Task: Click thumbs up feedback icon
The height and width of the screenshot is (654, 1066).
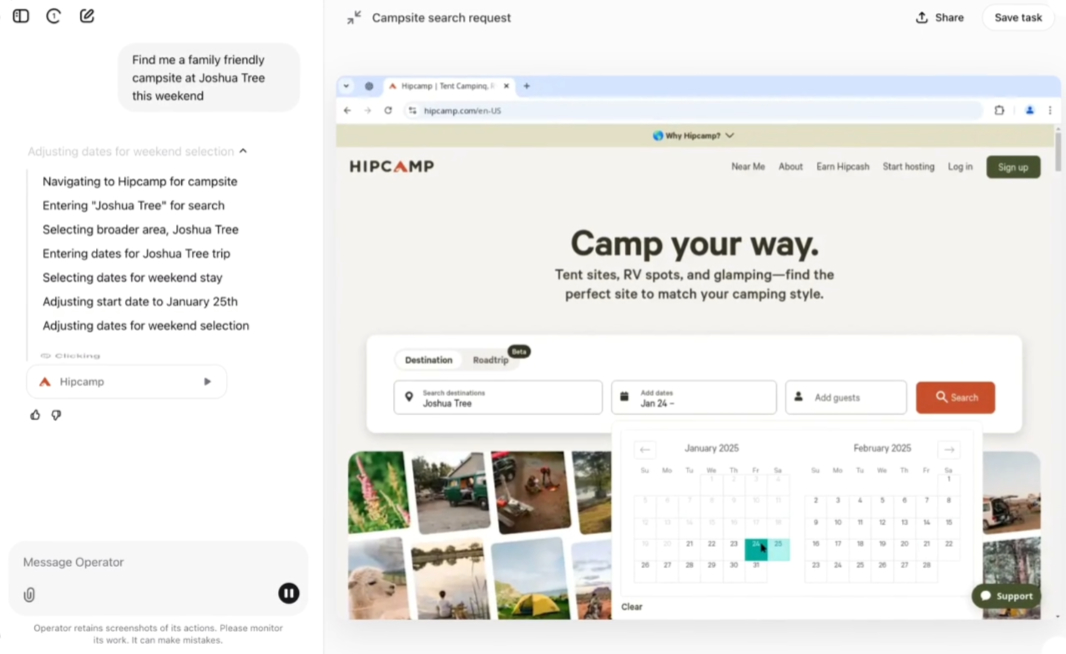Action: coord(35,415)
